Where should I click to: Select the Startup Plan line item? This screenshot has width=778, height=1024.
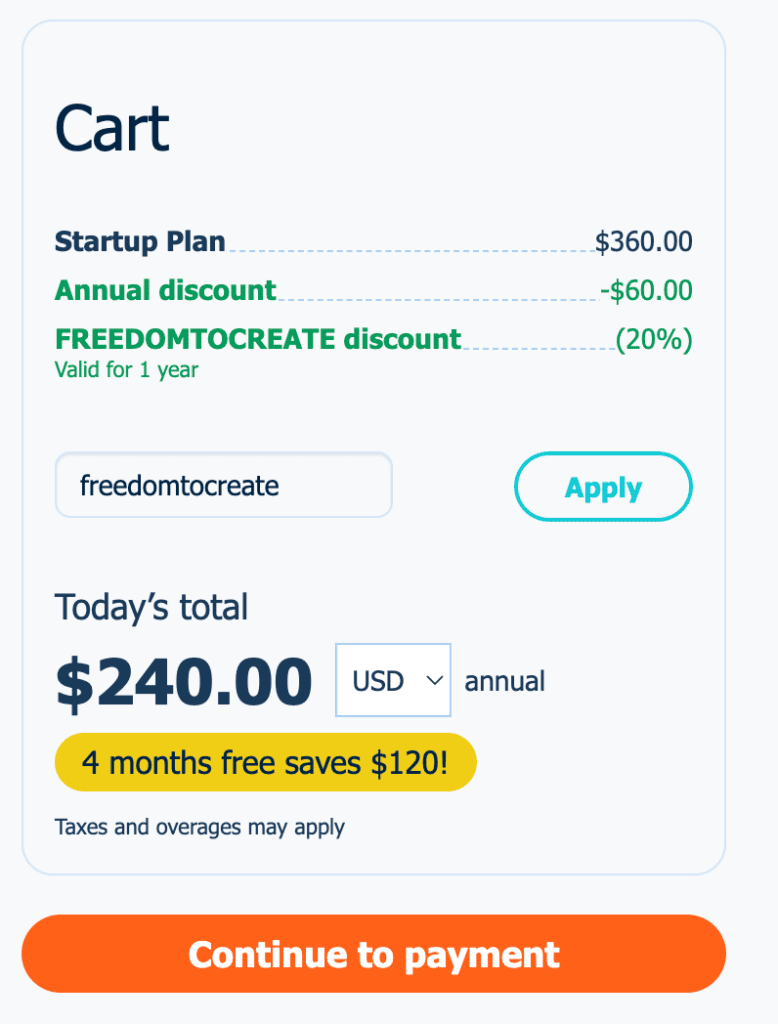tap(140, 241)
